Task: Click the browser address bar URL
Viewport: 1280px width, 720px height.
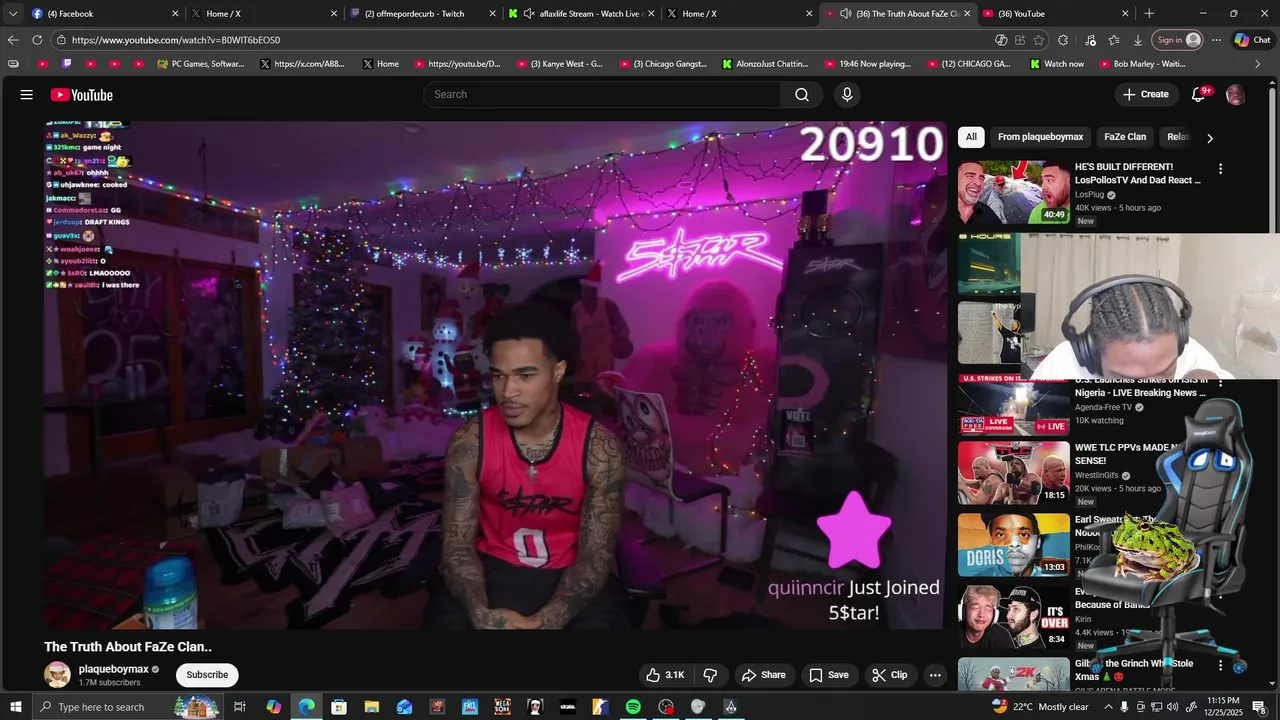Action: (x=176, y=40)
